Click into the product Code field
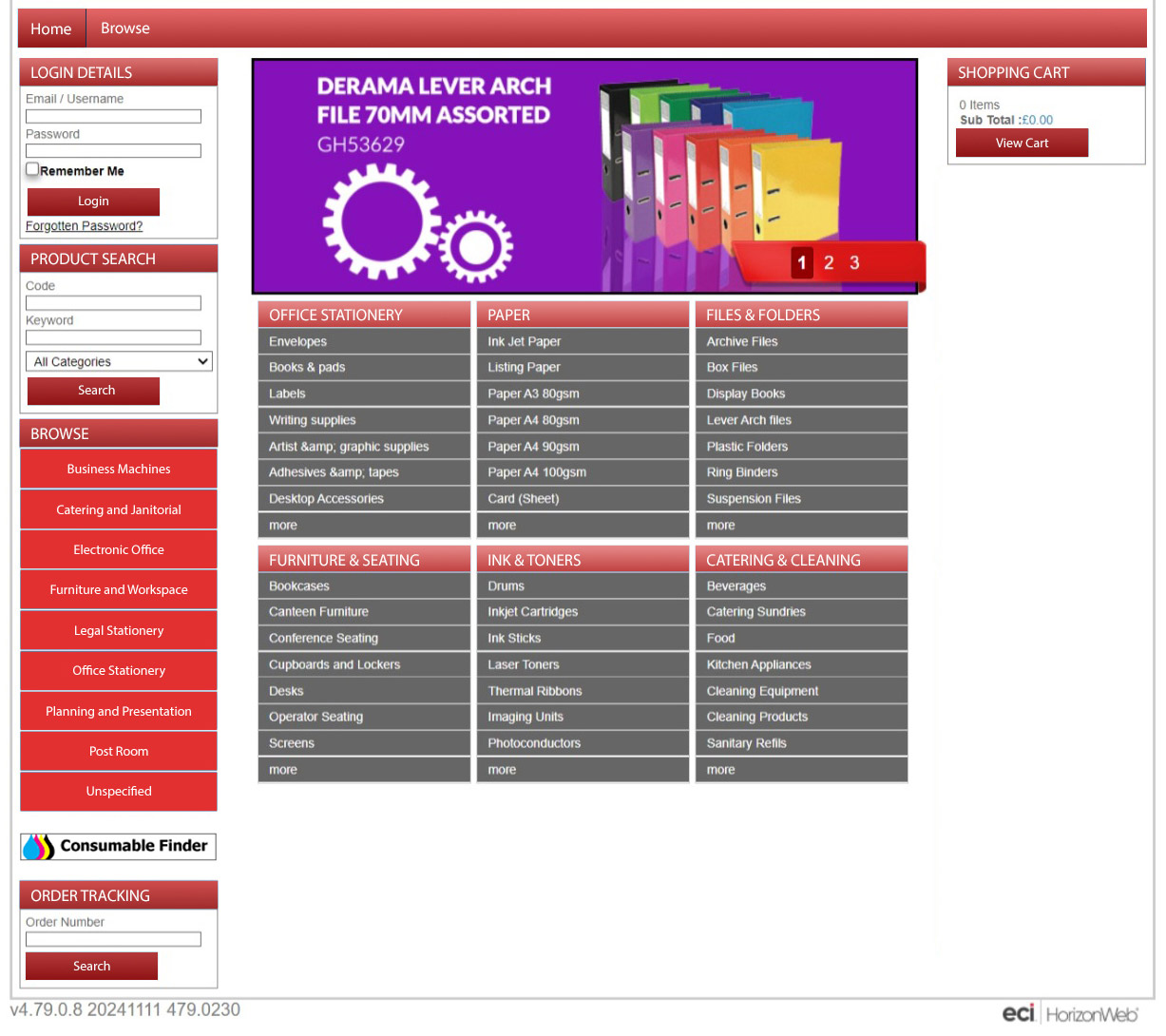 coord(113,303)
